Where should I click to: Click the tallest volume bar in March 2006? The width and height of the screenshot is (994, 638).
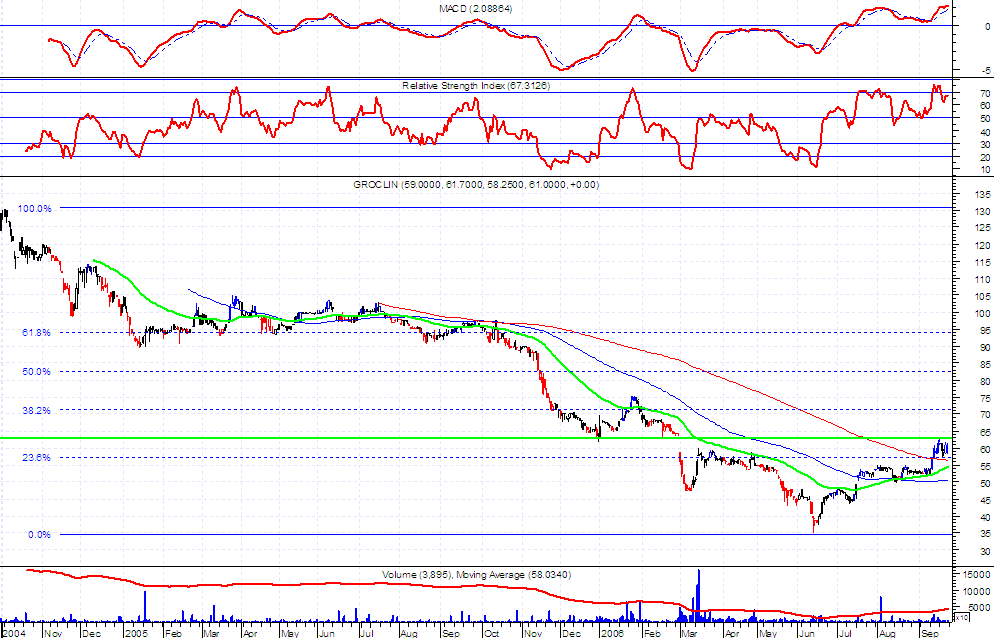click(699, 595)
